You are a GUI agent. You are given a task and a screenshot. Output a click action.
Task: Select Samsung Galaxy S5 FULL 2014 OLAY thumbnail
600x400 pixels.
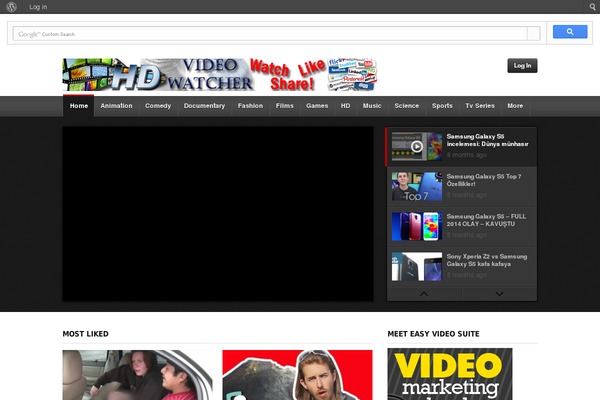click(x=417, y=226)
